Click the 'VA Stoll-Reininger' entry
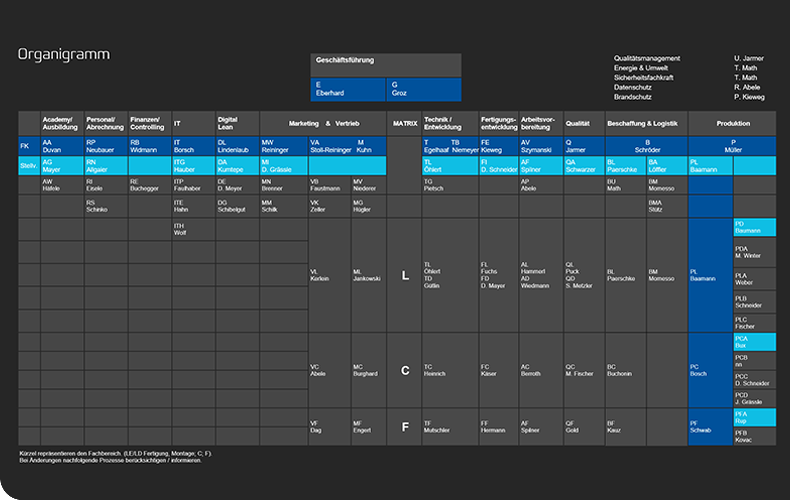790x500 pixels. coord(331,146)
